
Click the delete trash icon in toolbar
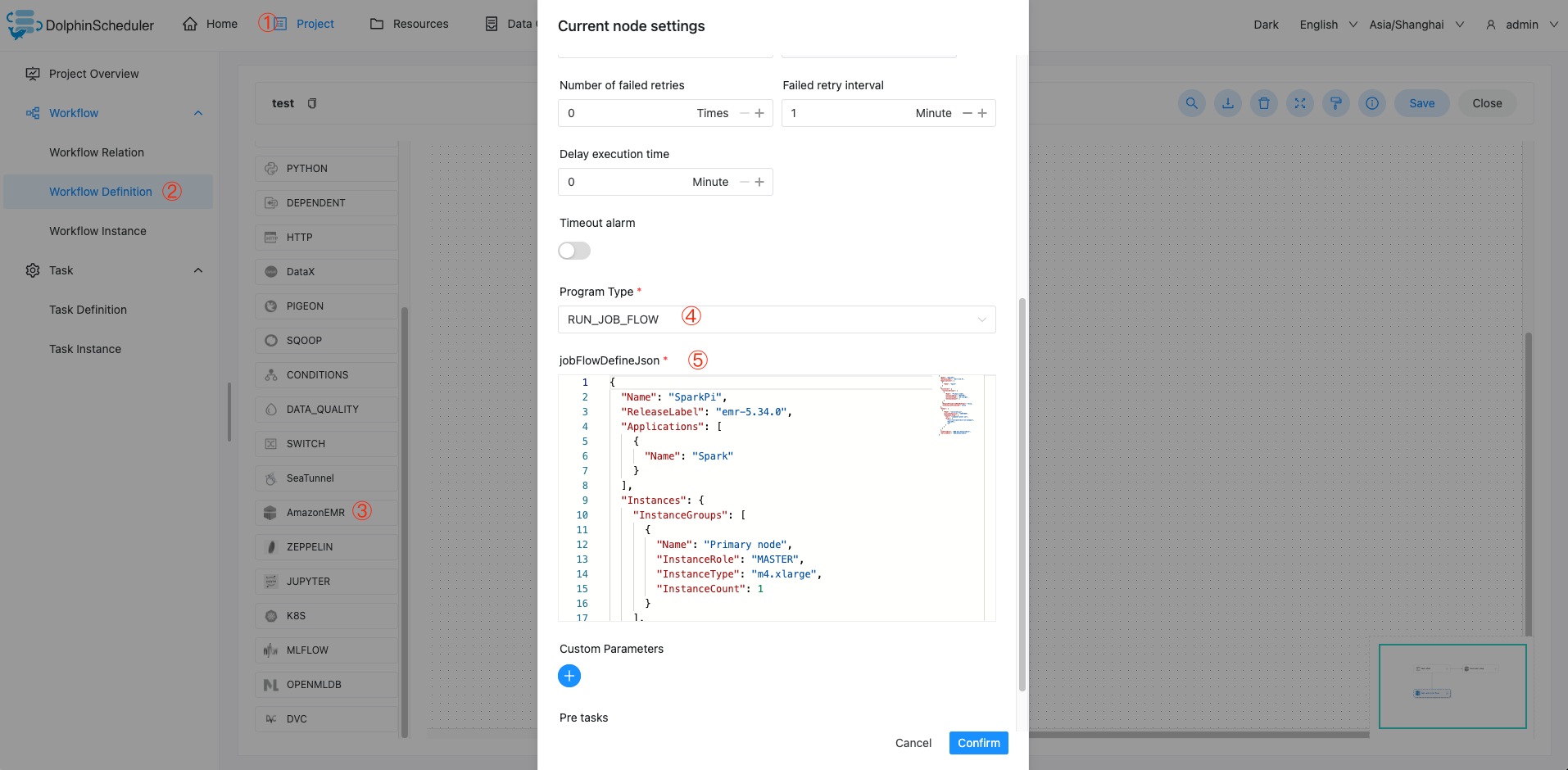[x=1263, y=103]
